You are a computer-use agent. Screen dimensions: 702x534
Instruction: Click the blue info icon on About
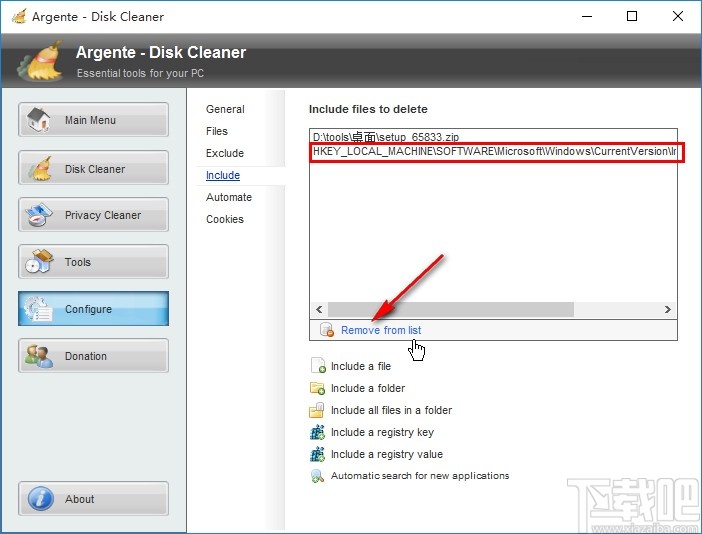(x=41, y=499)
